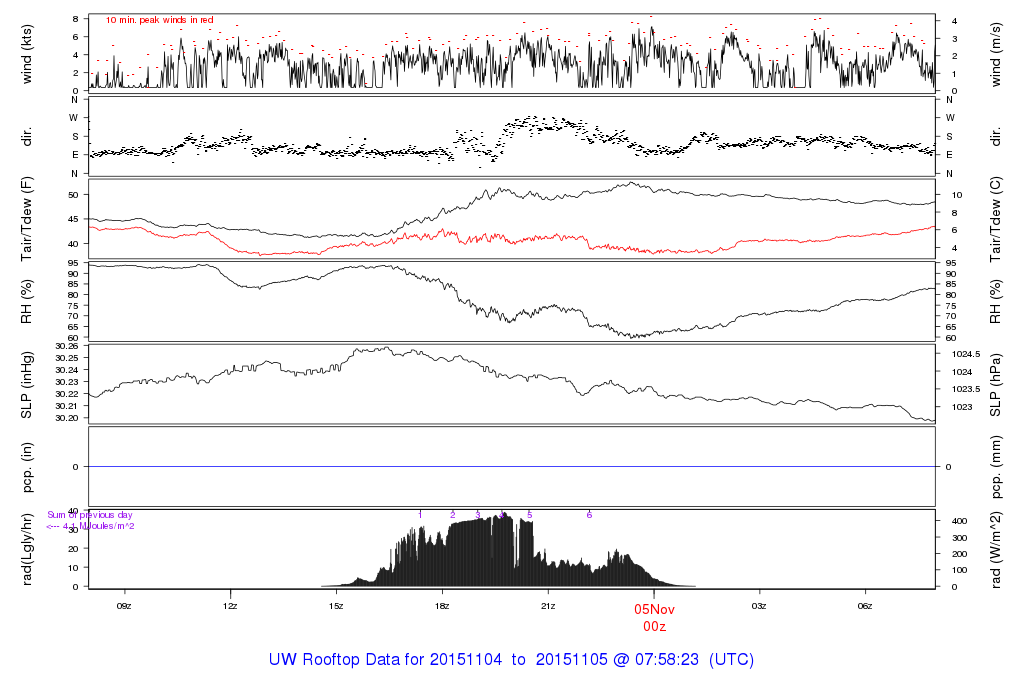
Task: Click the '10 min. peak winds in red' legend
Action: point(159,20)
